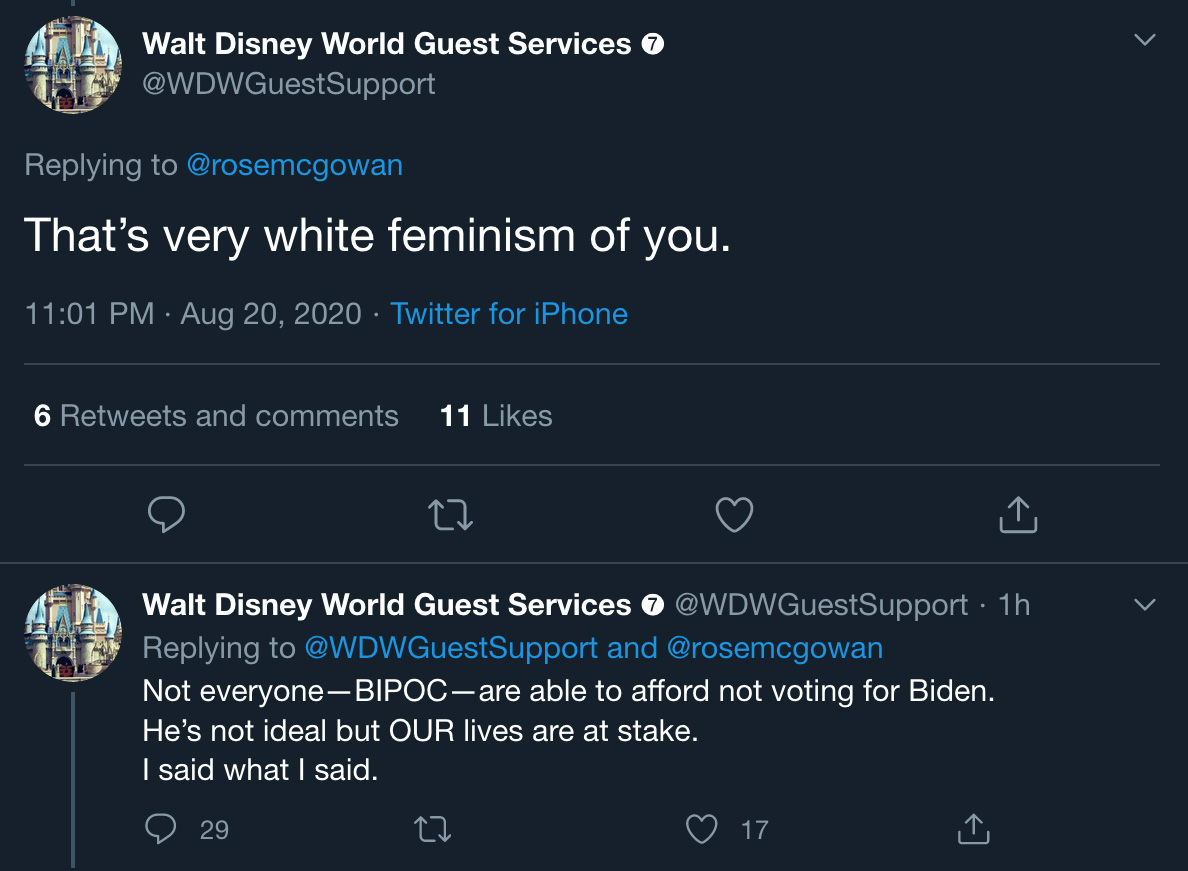
Task: Expand the options chevron on the main tweet
Action: [x=1145, y=39]
